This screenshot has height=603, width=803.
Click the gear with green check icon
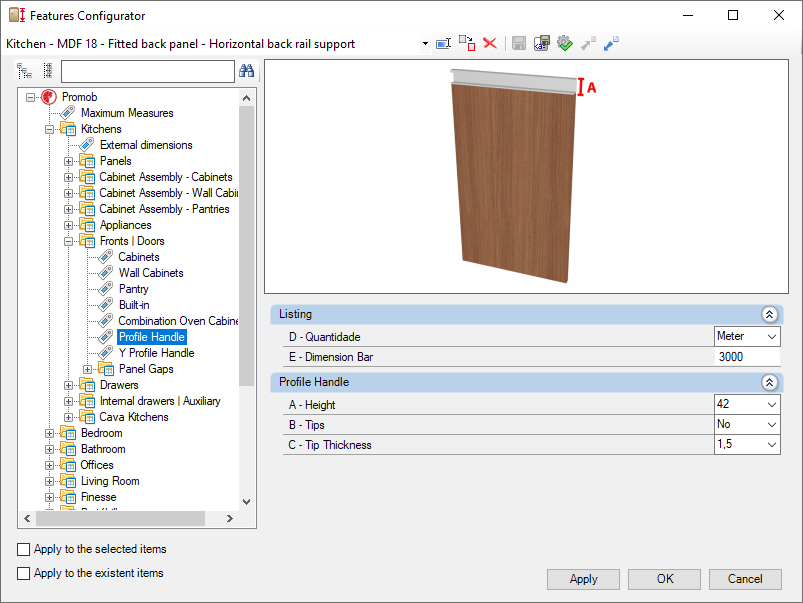point(564,43)
